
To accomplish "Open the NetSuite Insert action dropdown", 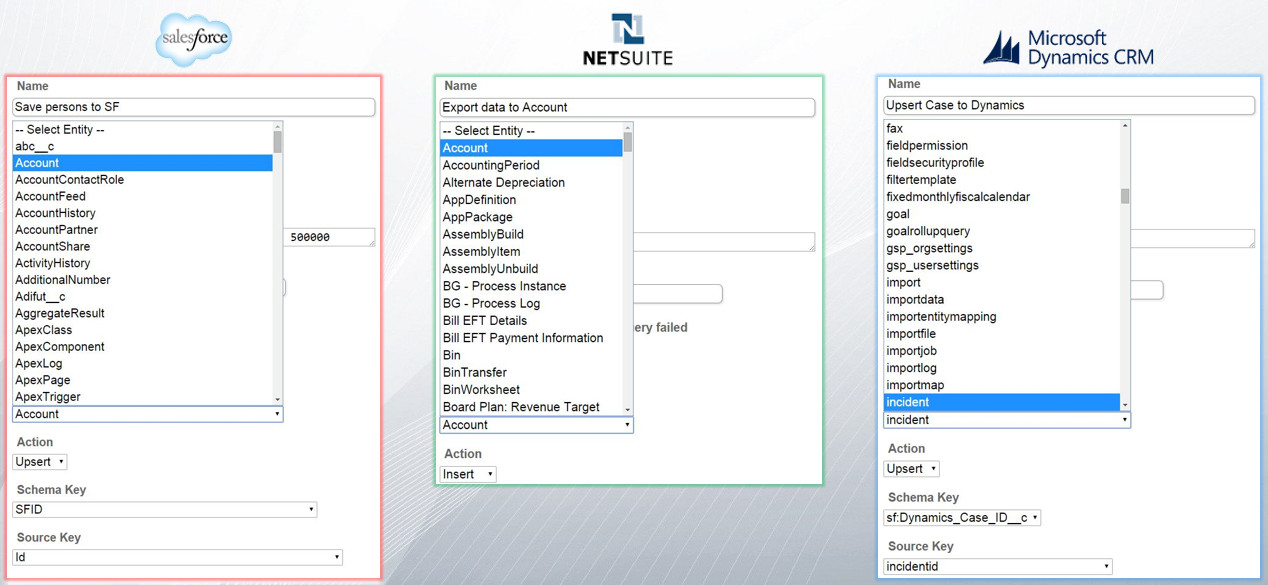I will coord(468,474).
